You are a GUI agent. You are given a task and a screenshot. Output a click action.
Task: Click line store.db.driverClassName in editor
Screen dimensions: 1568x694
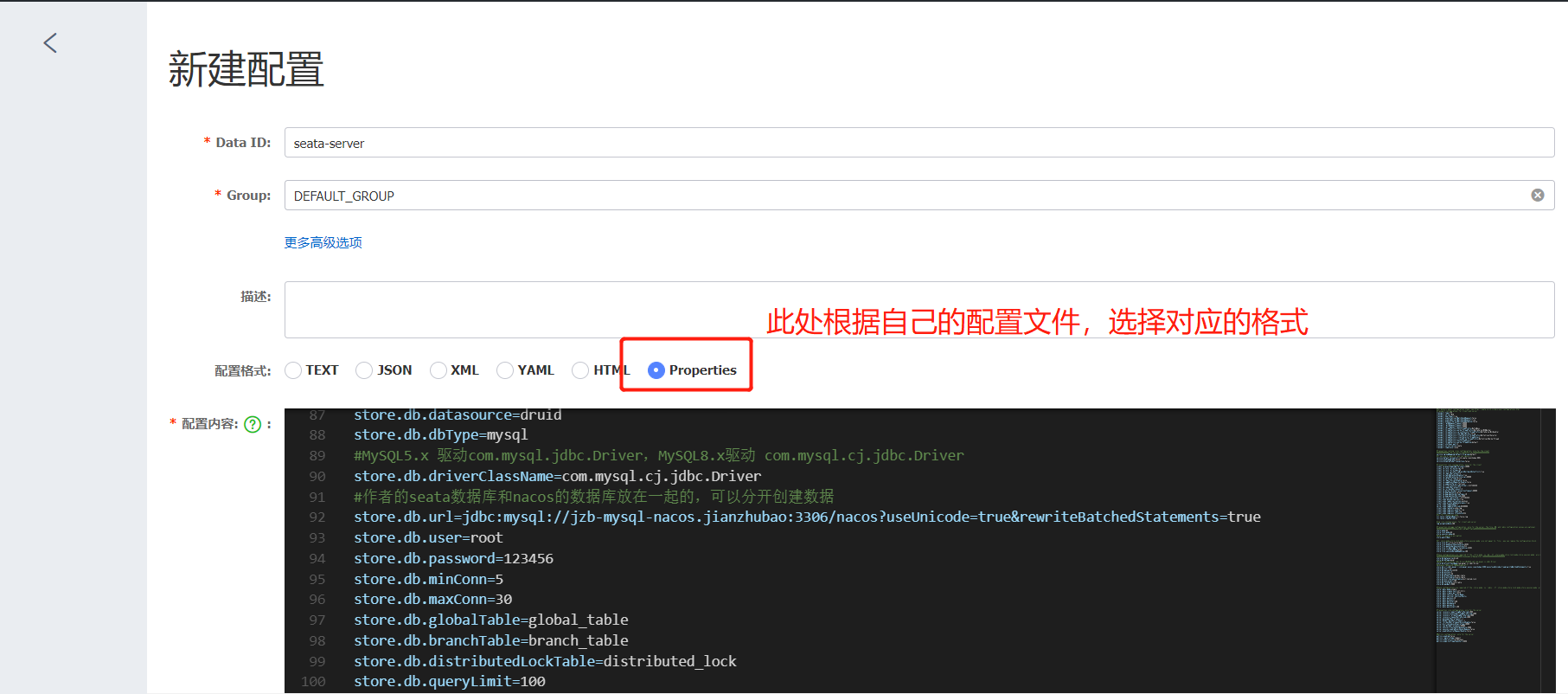(557, 476)
